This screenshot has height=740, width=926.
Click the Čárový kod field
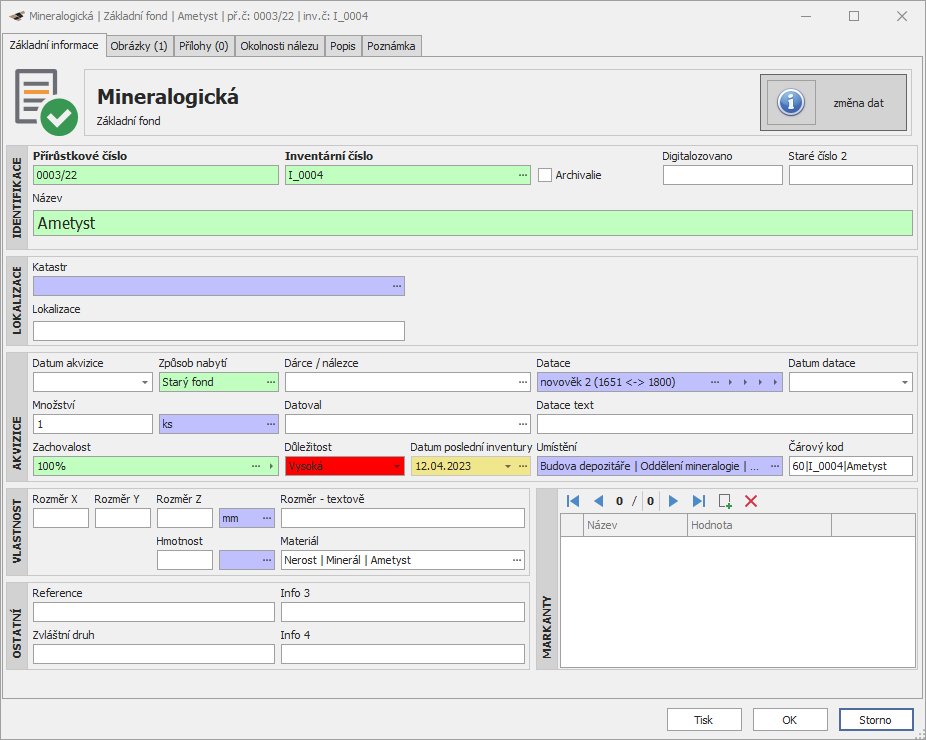click(850, 466)
